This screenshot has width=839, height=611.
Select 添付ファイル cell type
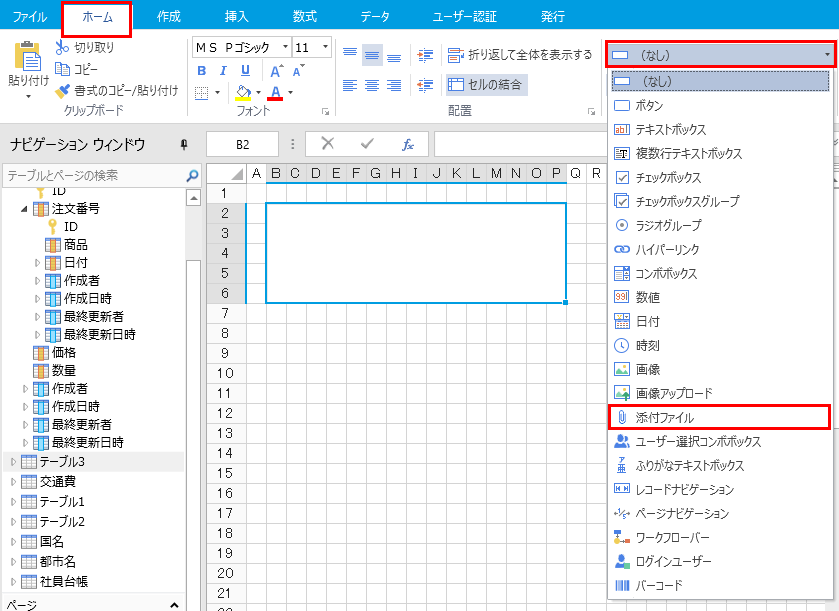(x=720, y=417)
